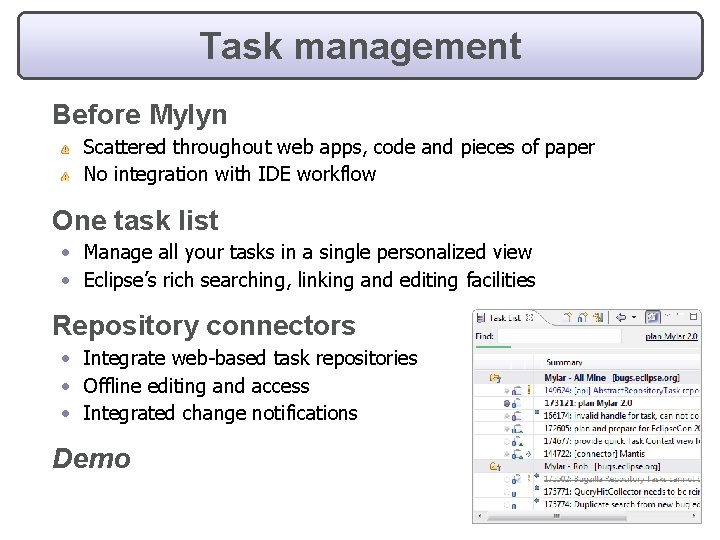Click the scroll right arrow in Task List

click(693, 516)
